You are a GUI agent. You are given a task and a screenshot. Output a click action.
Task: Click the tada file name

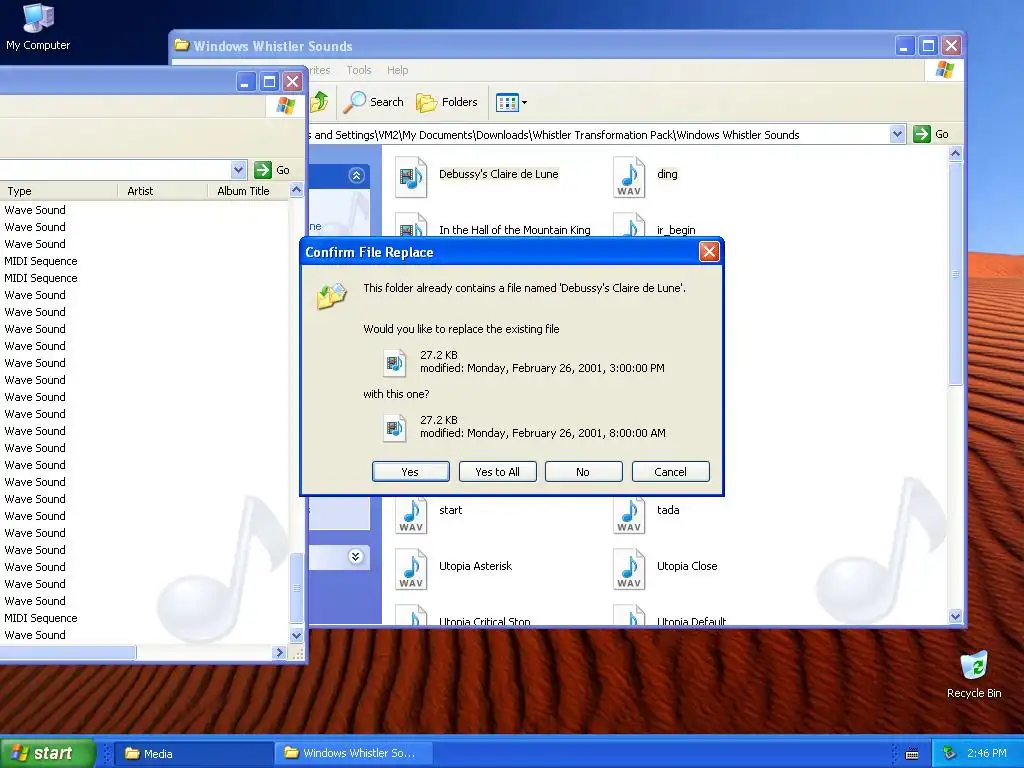point(668,510)
